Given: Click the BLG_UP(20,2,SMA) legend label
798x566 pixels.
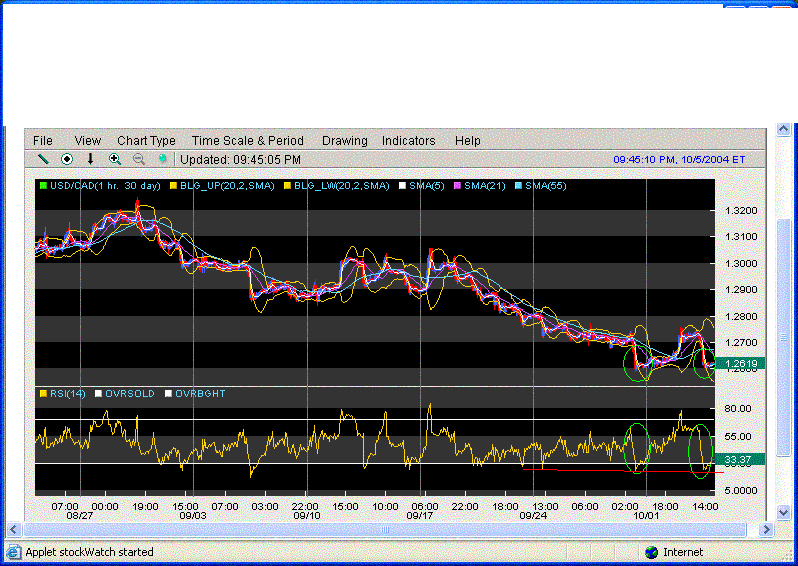Looking at the screenshot, I should point(227,186).
